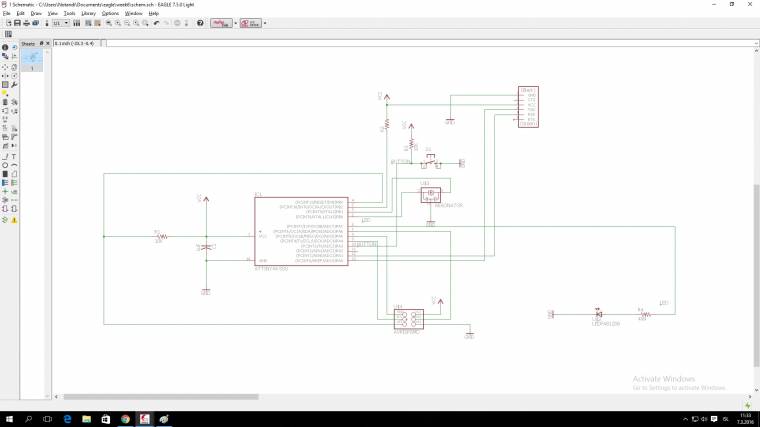The width and height of the screenshot is (760, 427).
Task: Select the Arc tool
Action: [x=14, y=165]
